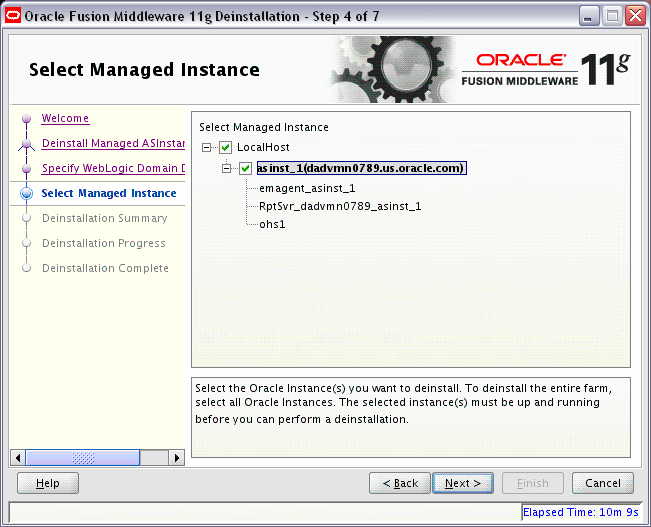Click the Help button
This screenshot has width=651, height=527.
(48, 483)
